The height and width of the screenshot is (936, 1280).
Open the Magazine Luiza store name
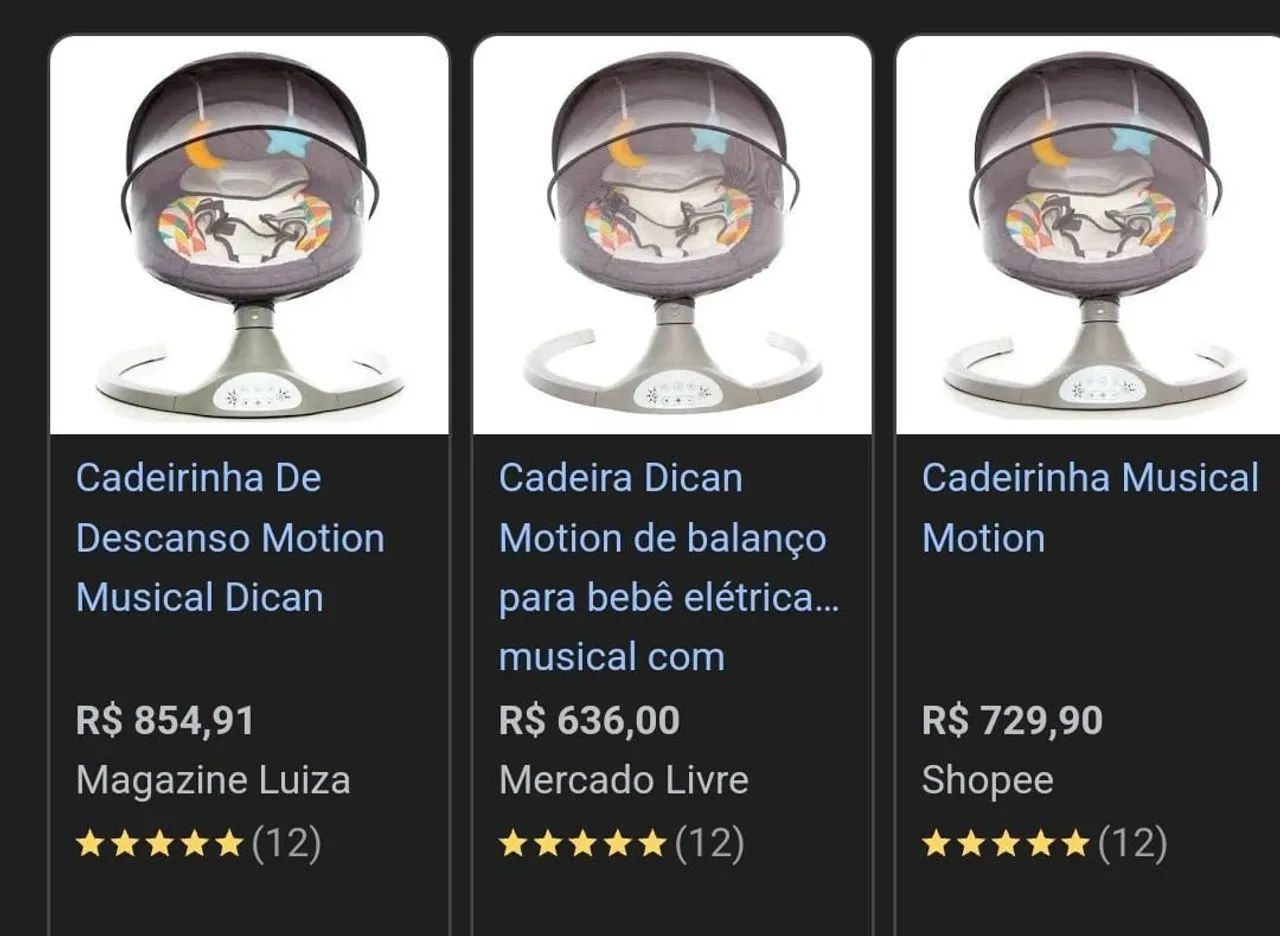(x=212, y=779)
